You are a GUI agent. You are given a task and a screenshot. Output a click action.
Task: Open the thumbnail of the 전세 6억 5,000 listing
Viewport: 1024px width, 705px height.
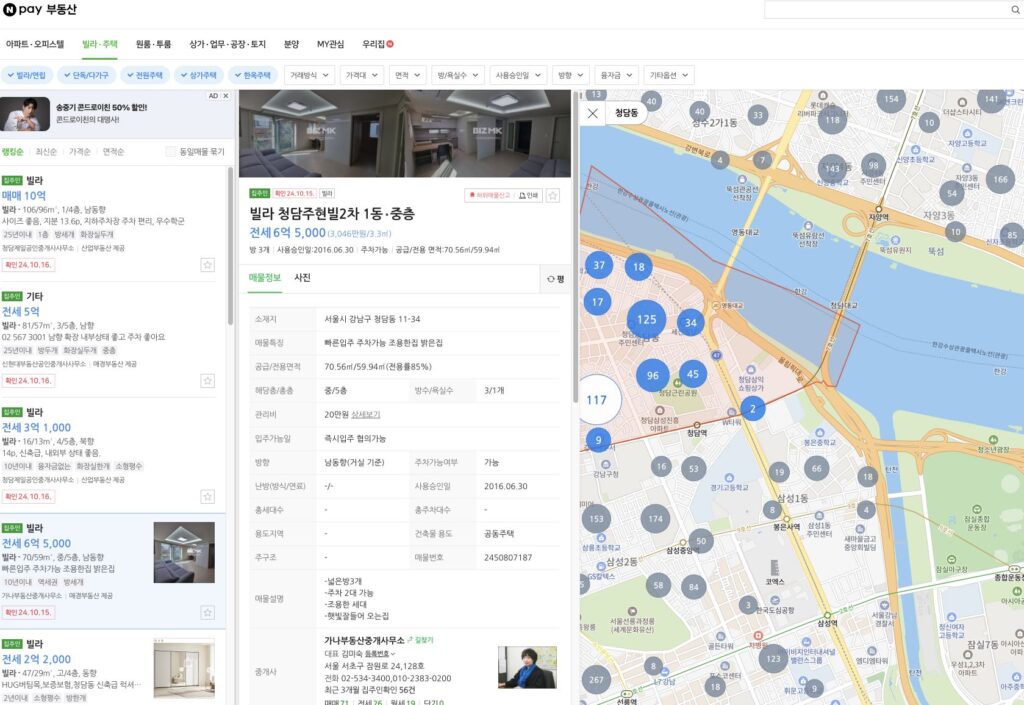tap(184, 552)
